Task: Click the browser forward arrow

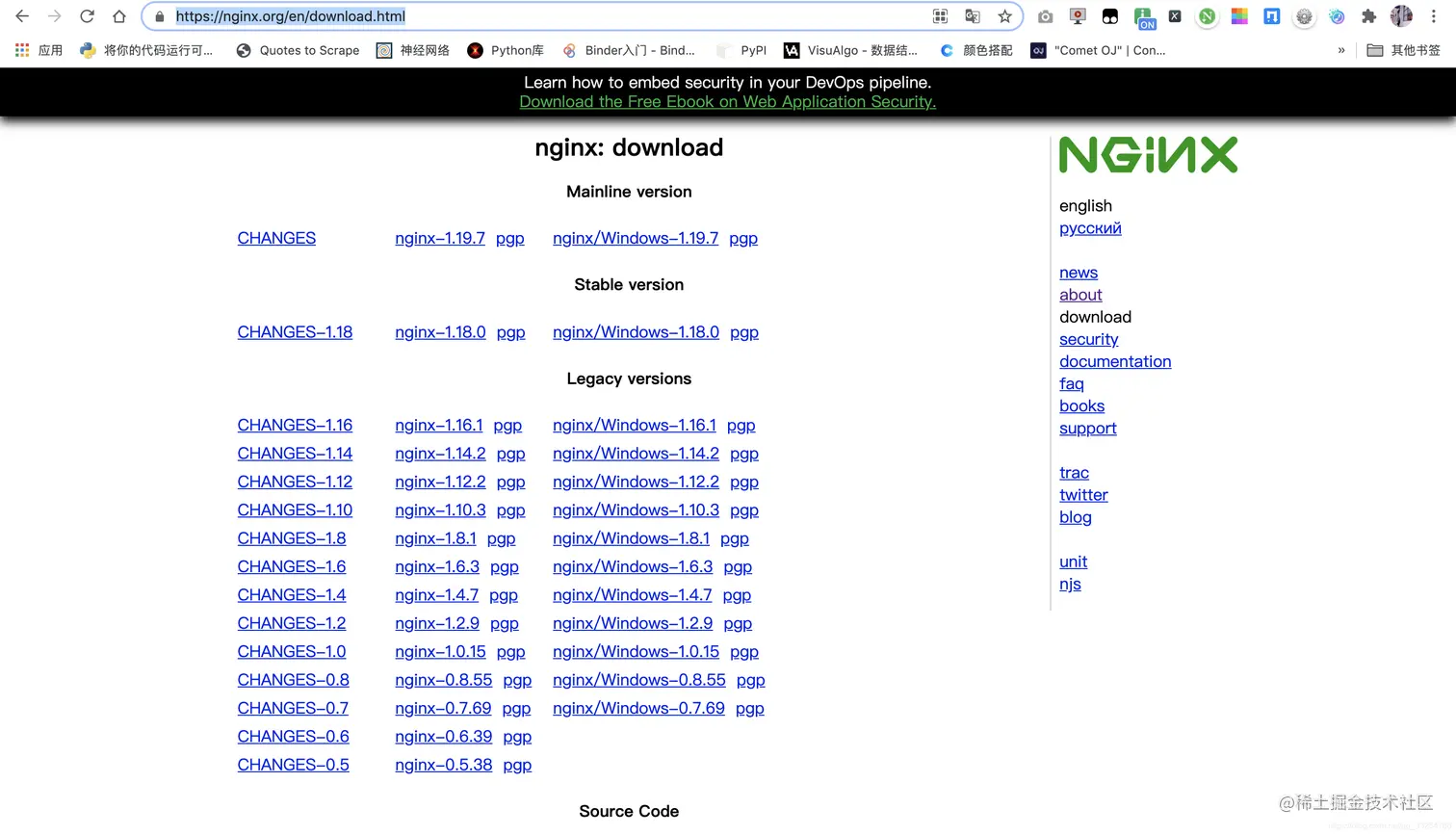Action: click(55, 16)
